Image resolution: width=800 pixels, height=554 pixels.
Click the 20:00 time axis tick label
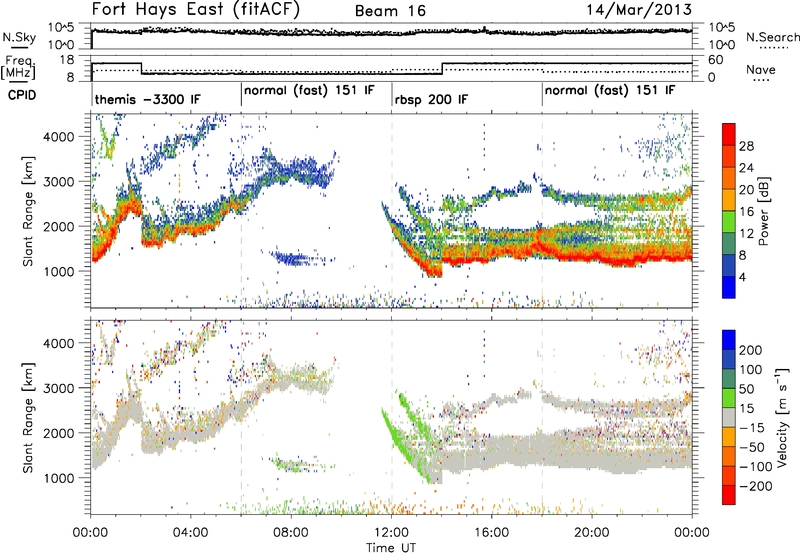[x=592, y=533]
